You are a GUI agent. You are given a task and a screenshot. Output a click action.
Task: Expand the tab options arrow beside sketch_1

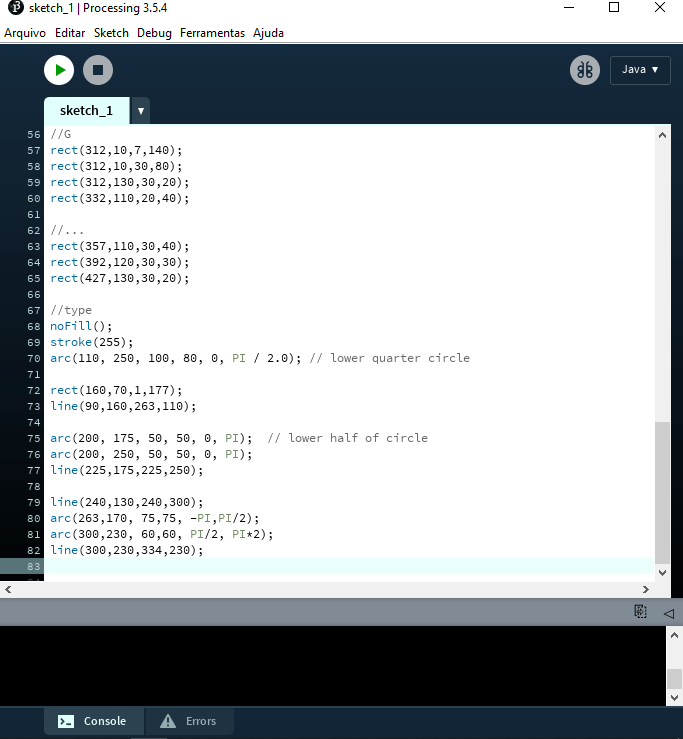[x=141, y=111]
